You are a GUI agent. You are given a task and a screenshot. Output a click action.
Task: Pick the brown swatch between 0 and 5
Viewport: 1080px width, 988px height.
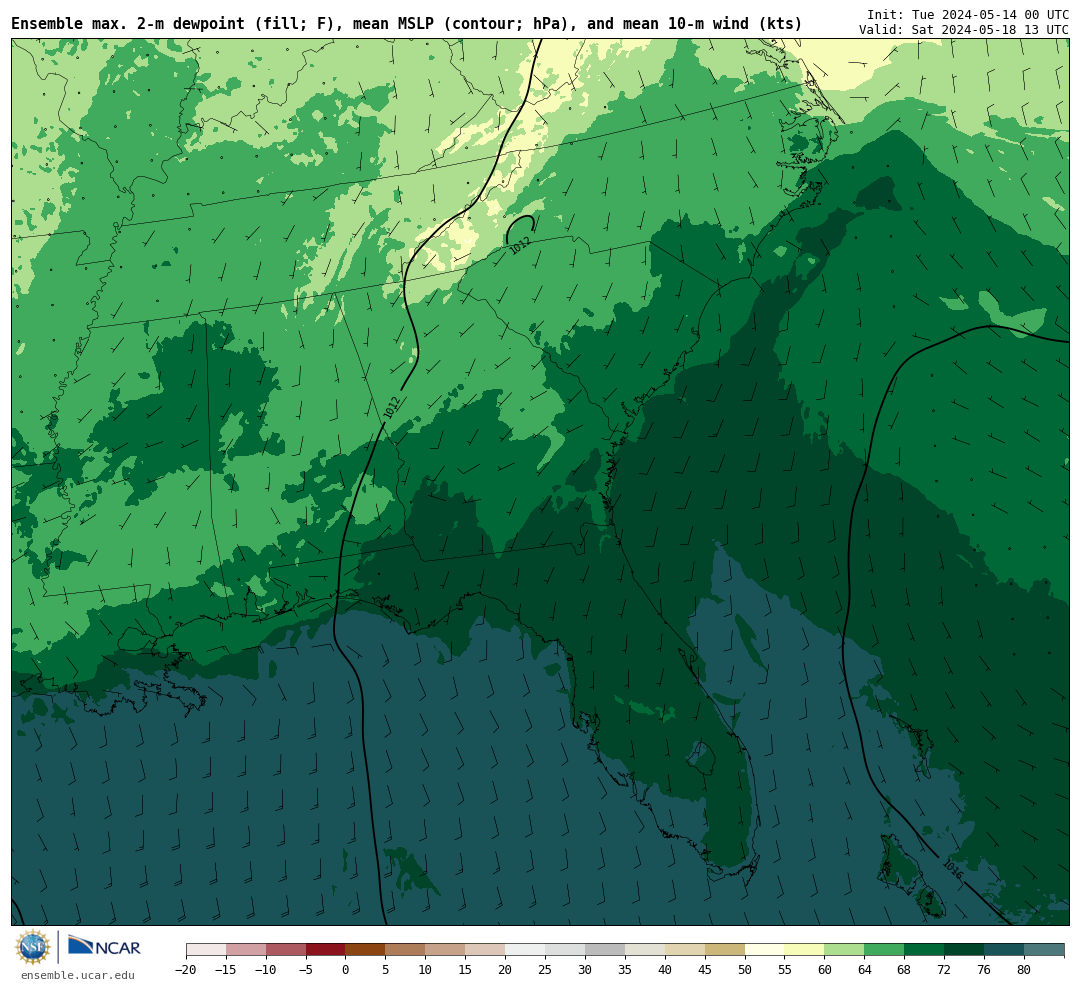(366, 950)
